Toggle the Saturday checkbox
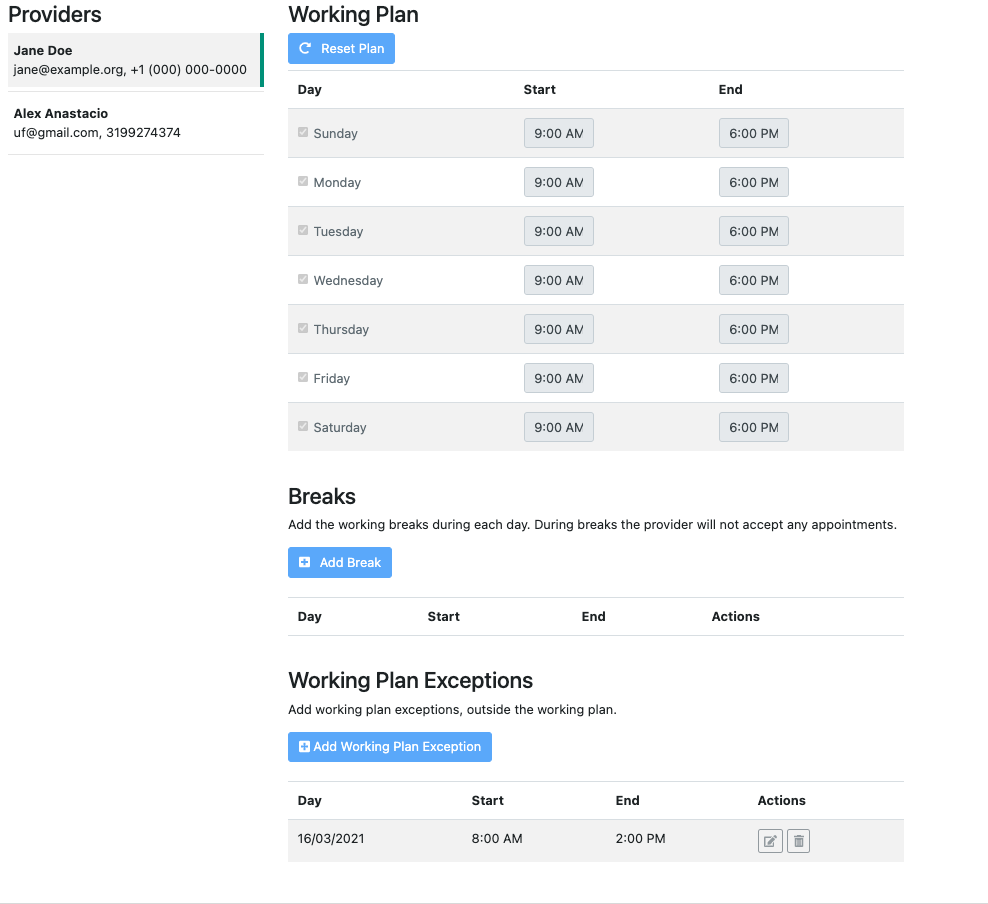This screenshot has width=988, height=904. pyautogui.click(x=303, y=426)
